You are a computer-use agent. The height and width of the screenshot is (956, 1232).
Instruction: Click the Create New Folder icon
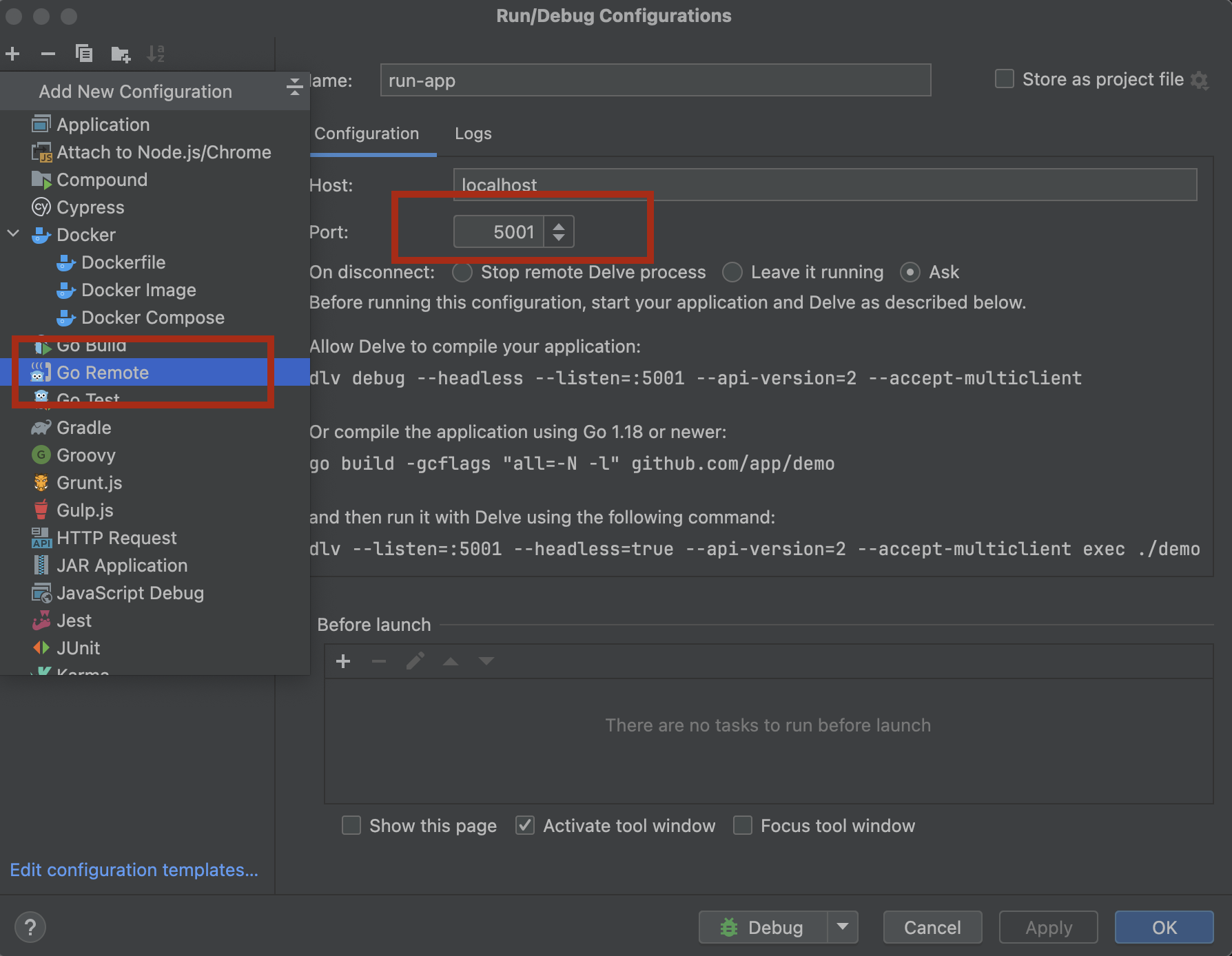click(121, 54)
